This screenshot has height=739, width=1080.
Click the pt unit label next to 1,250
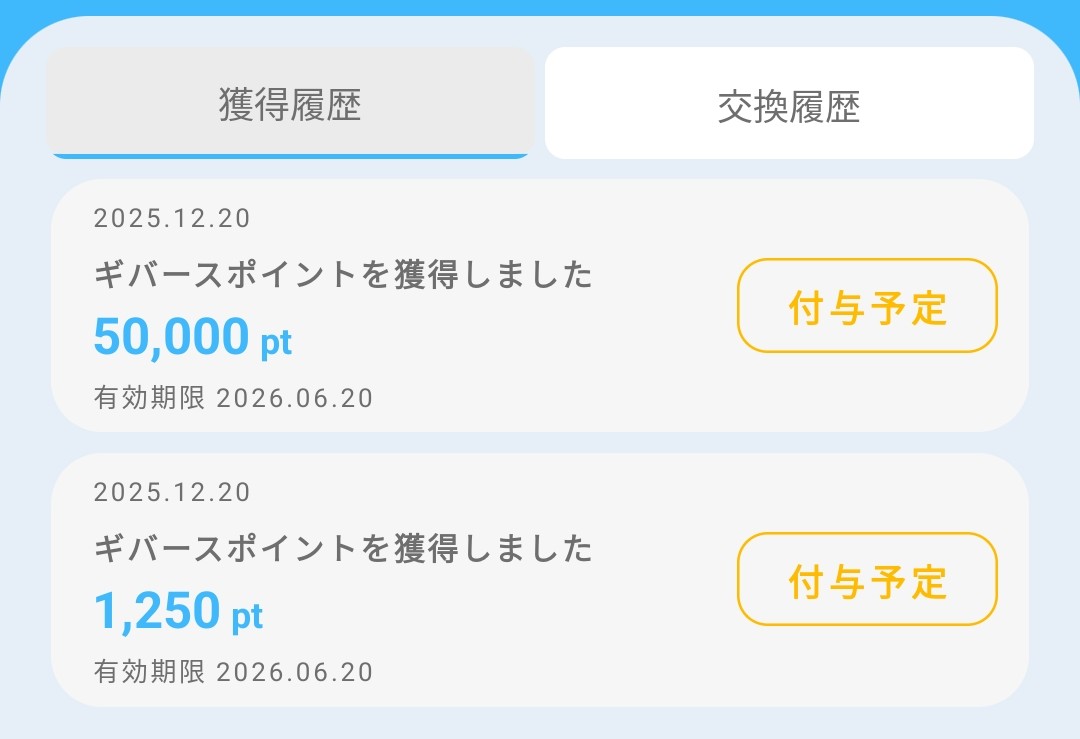tap(249, 617)
